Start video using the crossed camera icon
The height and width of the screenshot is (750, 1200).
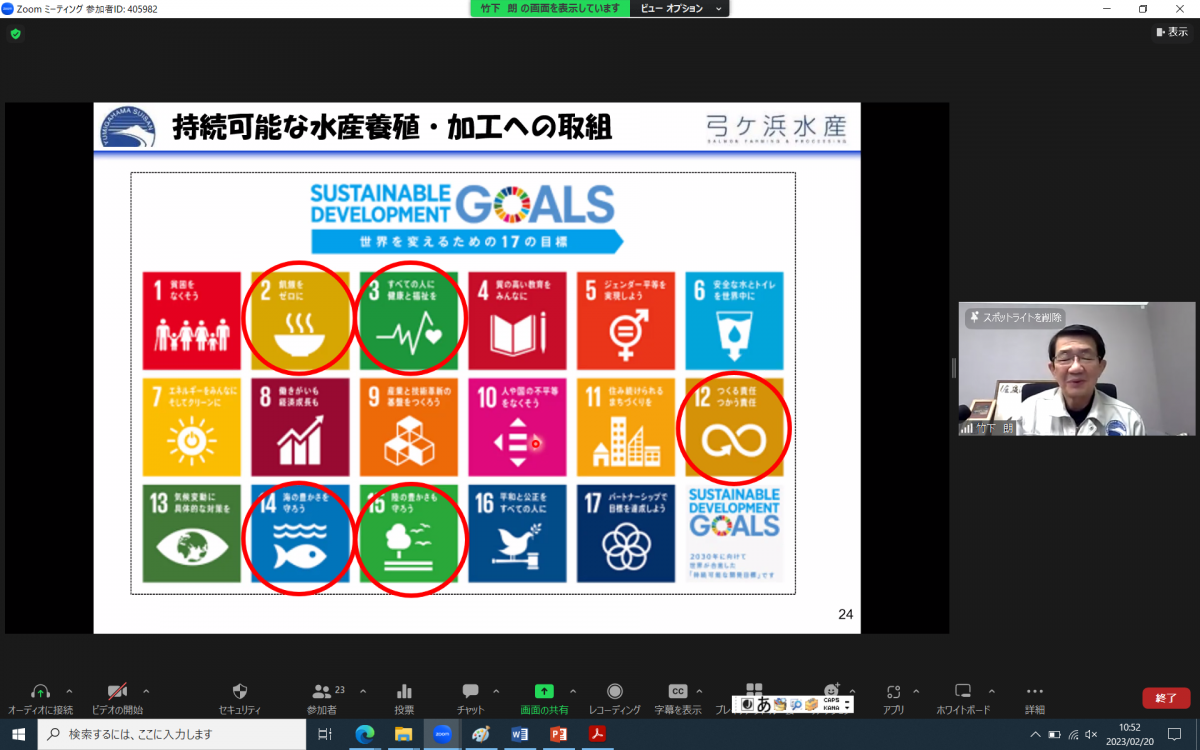pyautogui.click(x=117, y=692)
